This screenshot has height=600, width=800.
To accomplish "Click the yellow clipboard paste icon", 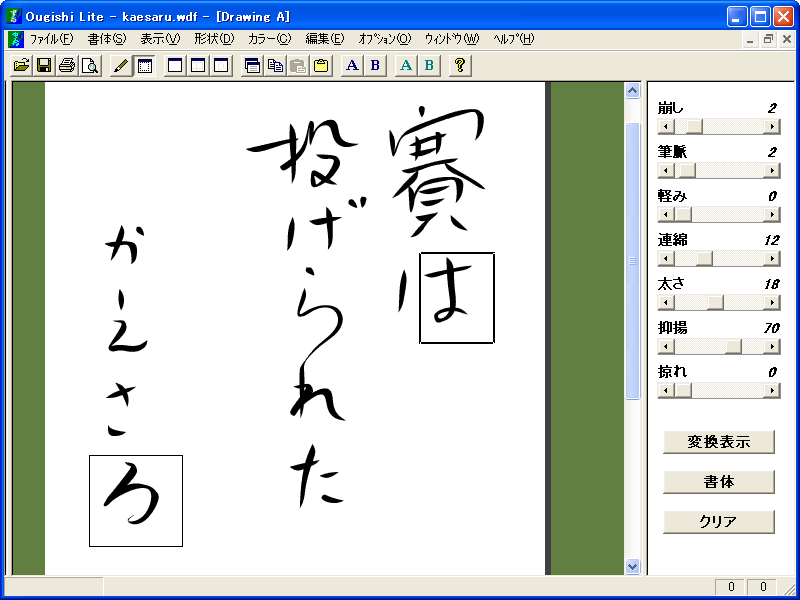I will pos(321,66).
